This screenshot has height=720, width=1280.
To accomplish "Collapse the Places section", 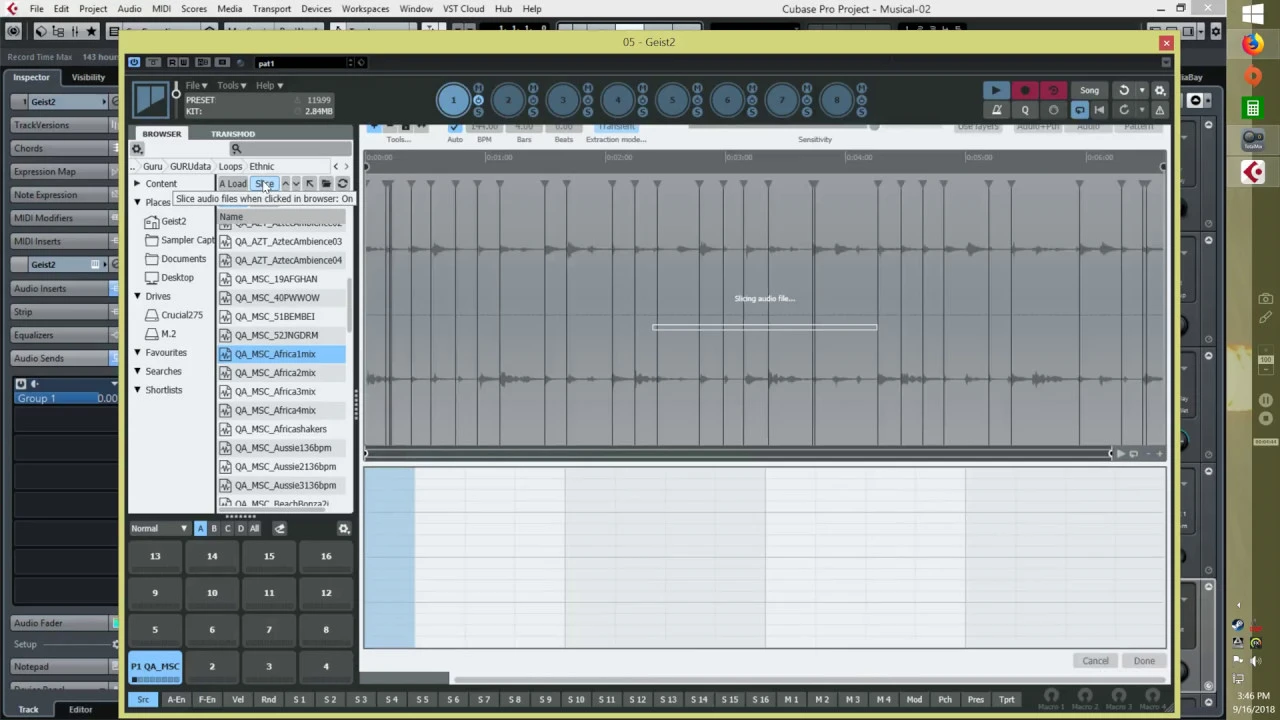I will tap(137, 202).
